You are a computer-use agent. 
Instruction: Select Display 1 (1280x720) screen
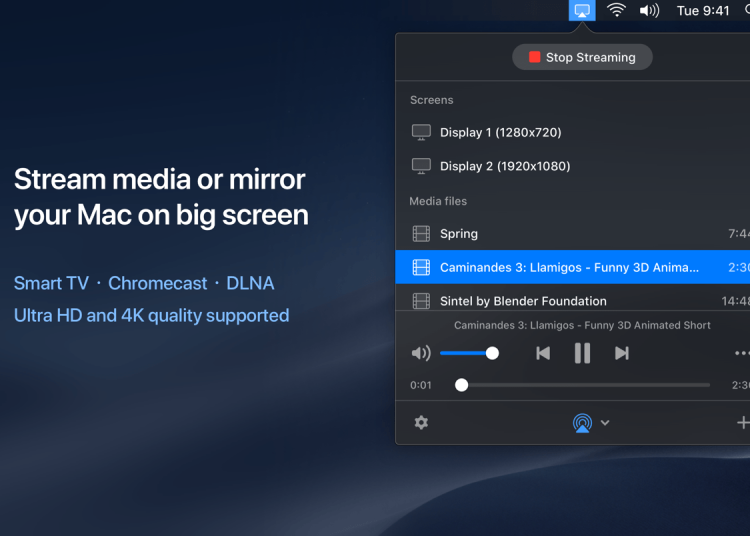coord(500,132)
